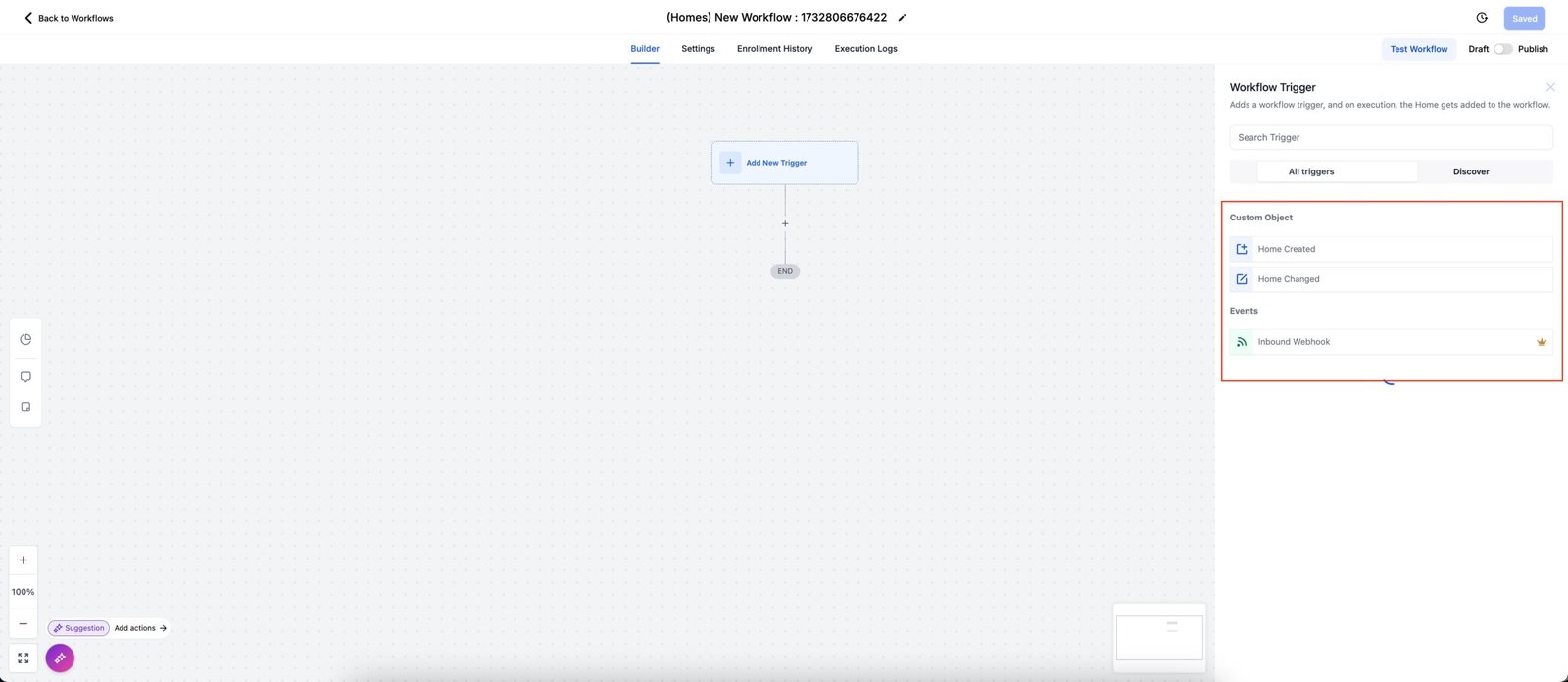The height and width of the screenshot is (682, 1568).
Task: Click the Search Trigger input field
Action: click(1391, 137)
